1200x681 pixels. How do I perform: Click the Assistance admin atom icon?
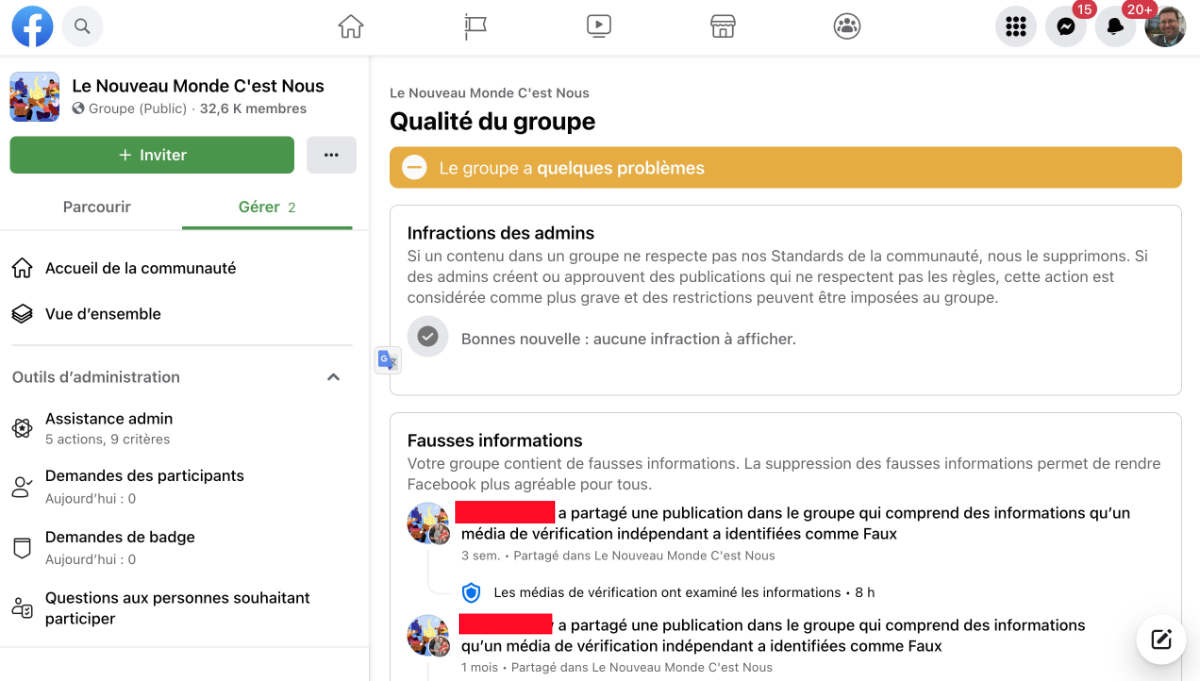click(22, 428)
